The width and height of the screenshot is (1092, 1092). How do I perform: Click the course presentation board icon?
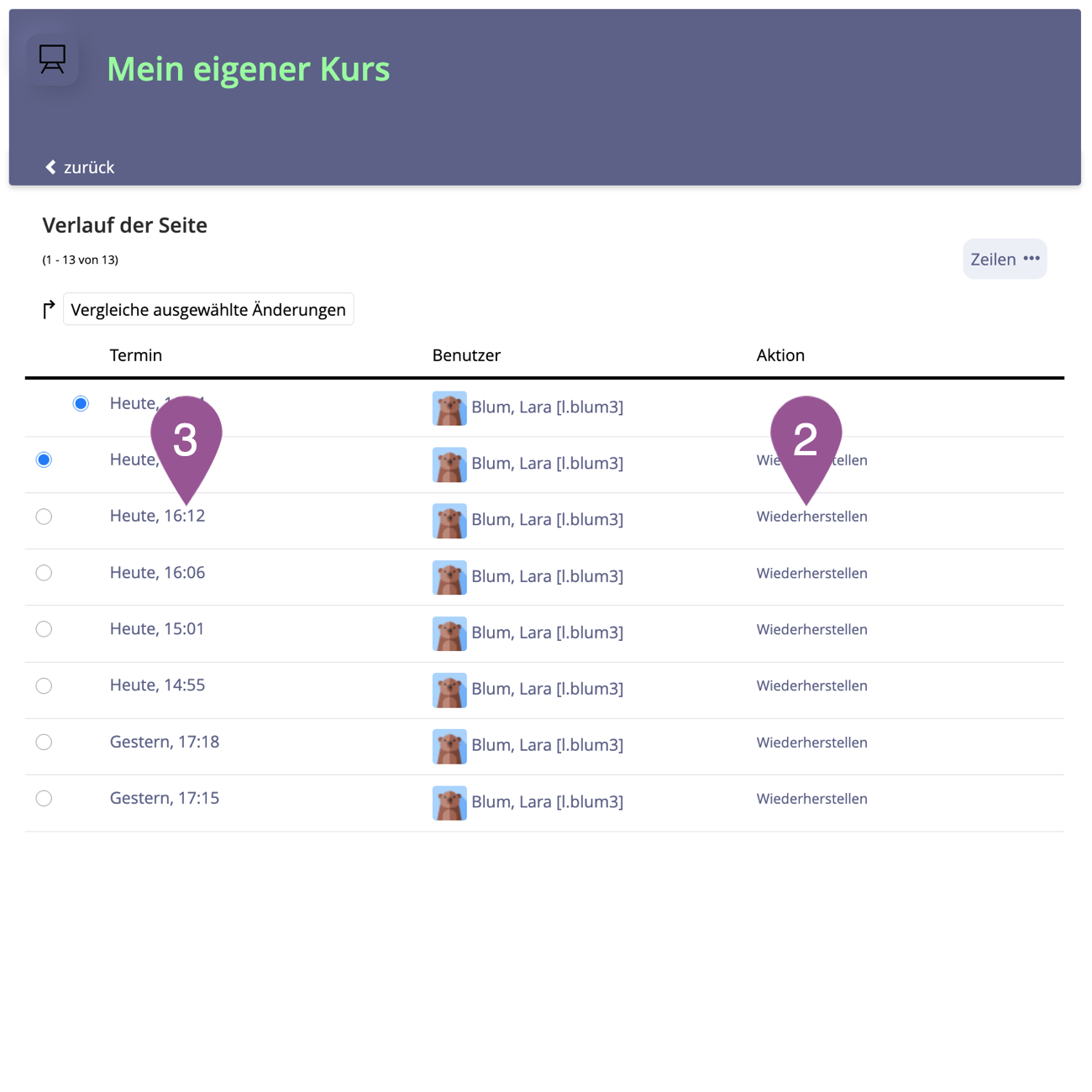[52, 60]
